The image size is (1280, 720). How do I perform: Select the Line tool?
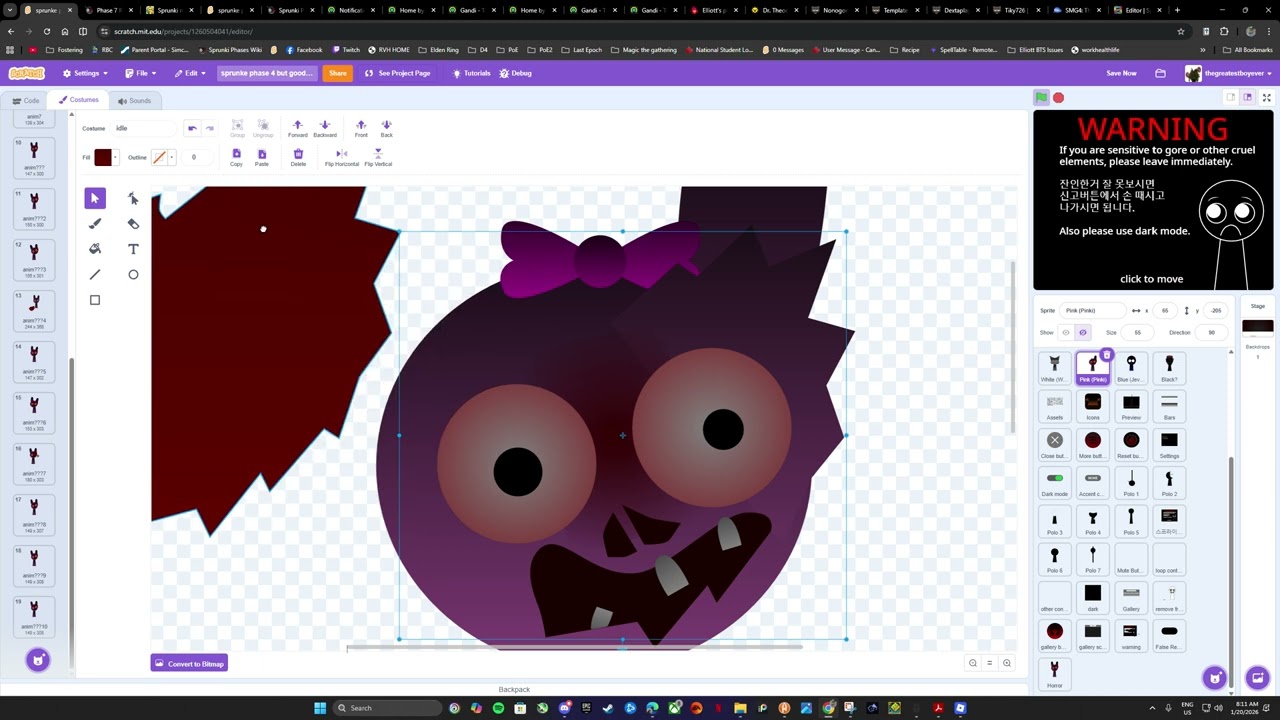pos(95,275)
